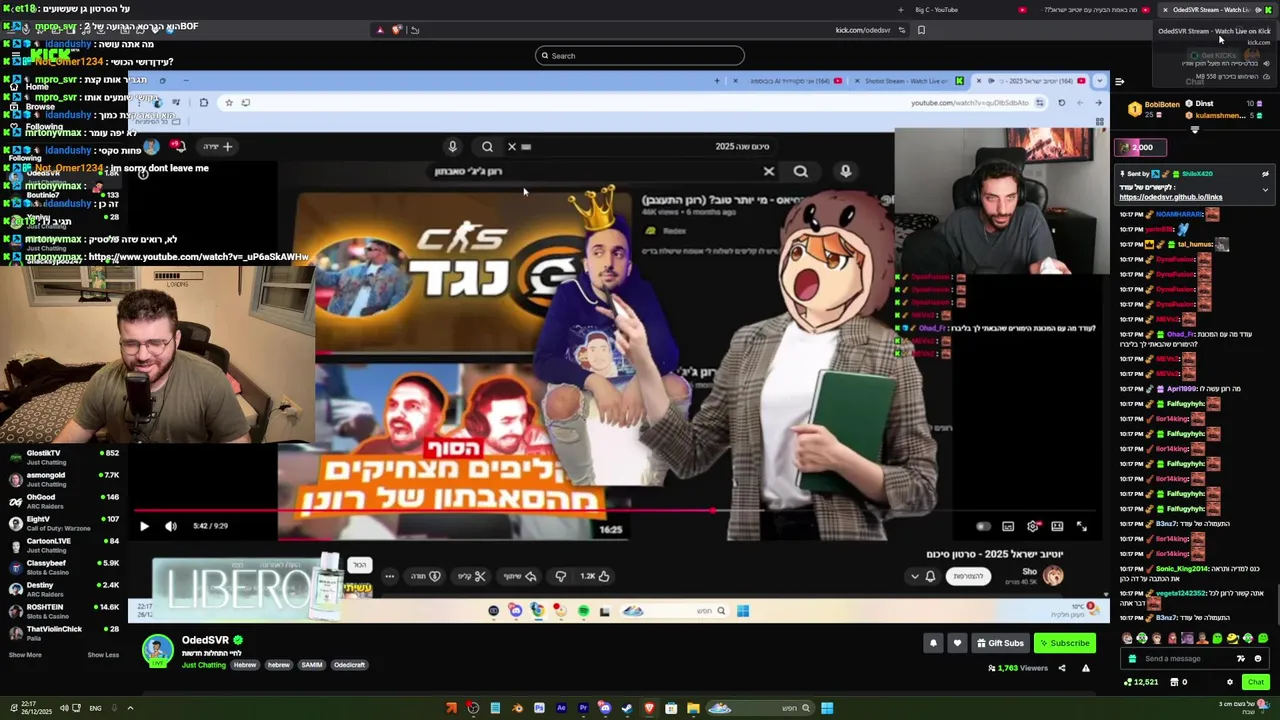Open Discord from the taskbar
Viewport: 1280px width, 720px height.
click(x=605, y=708)
